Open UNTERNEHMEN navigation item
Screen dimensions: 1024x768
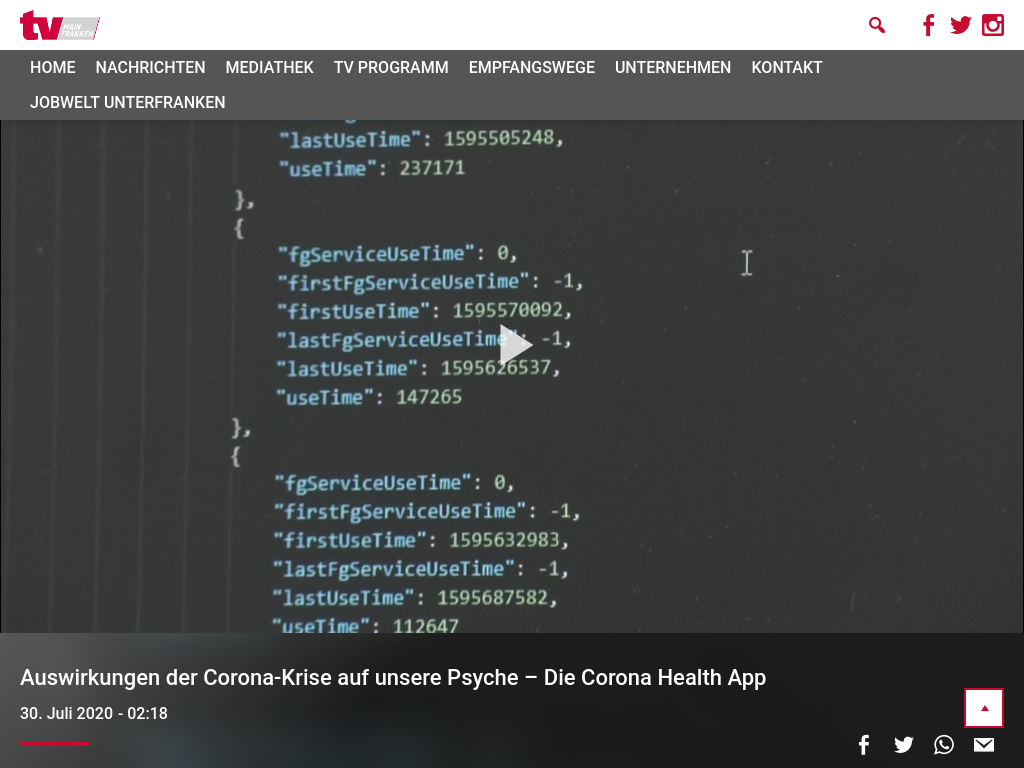pyautogui.click(x=673, y=67)
